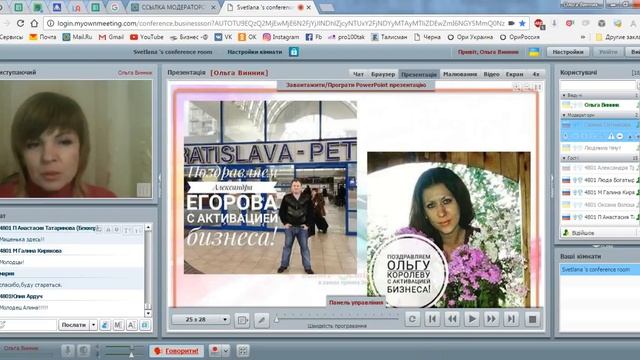Click the upload PowerPoint presentation banner
The image size is (640, 360).
[x=356, y=85]
